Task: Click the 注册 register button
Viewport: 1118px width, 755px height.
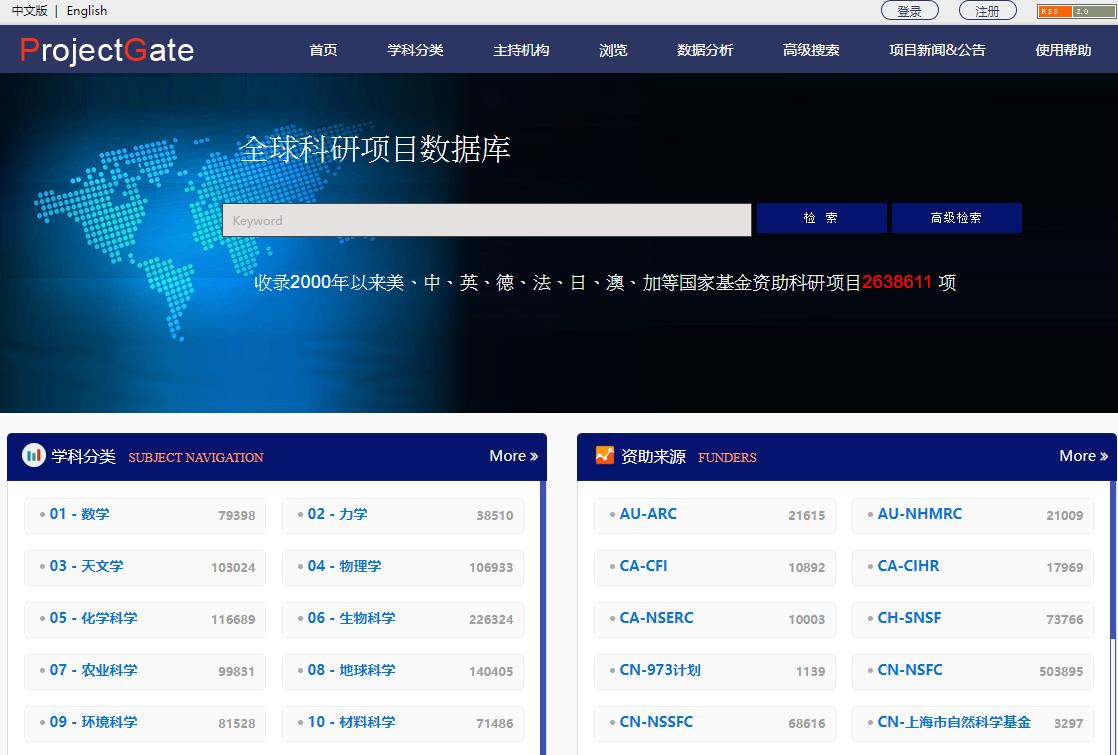Action: coord(988,11)
